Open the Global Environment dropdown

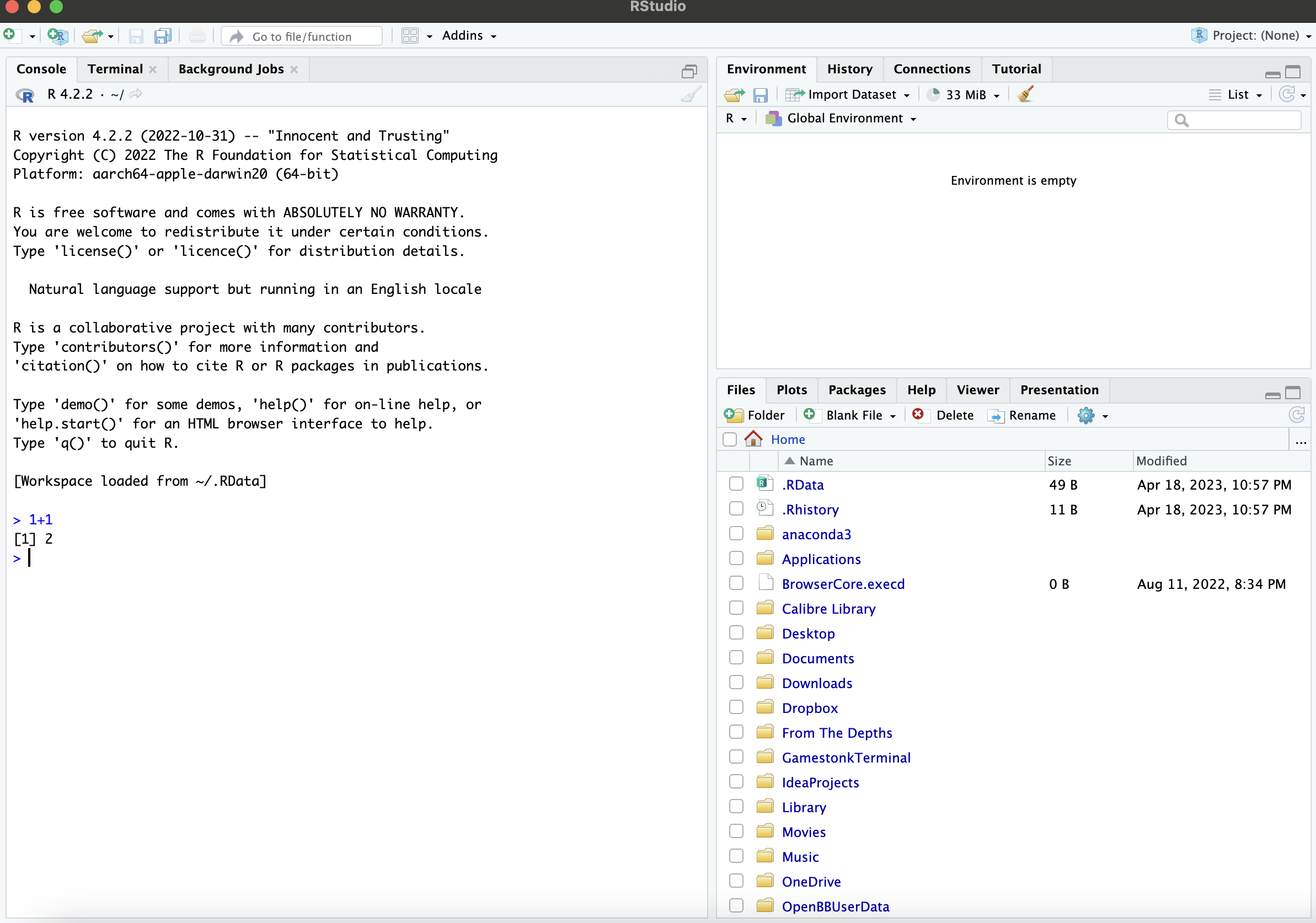tap(841, 119)
